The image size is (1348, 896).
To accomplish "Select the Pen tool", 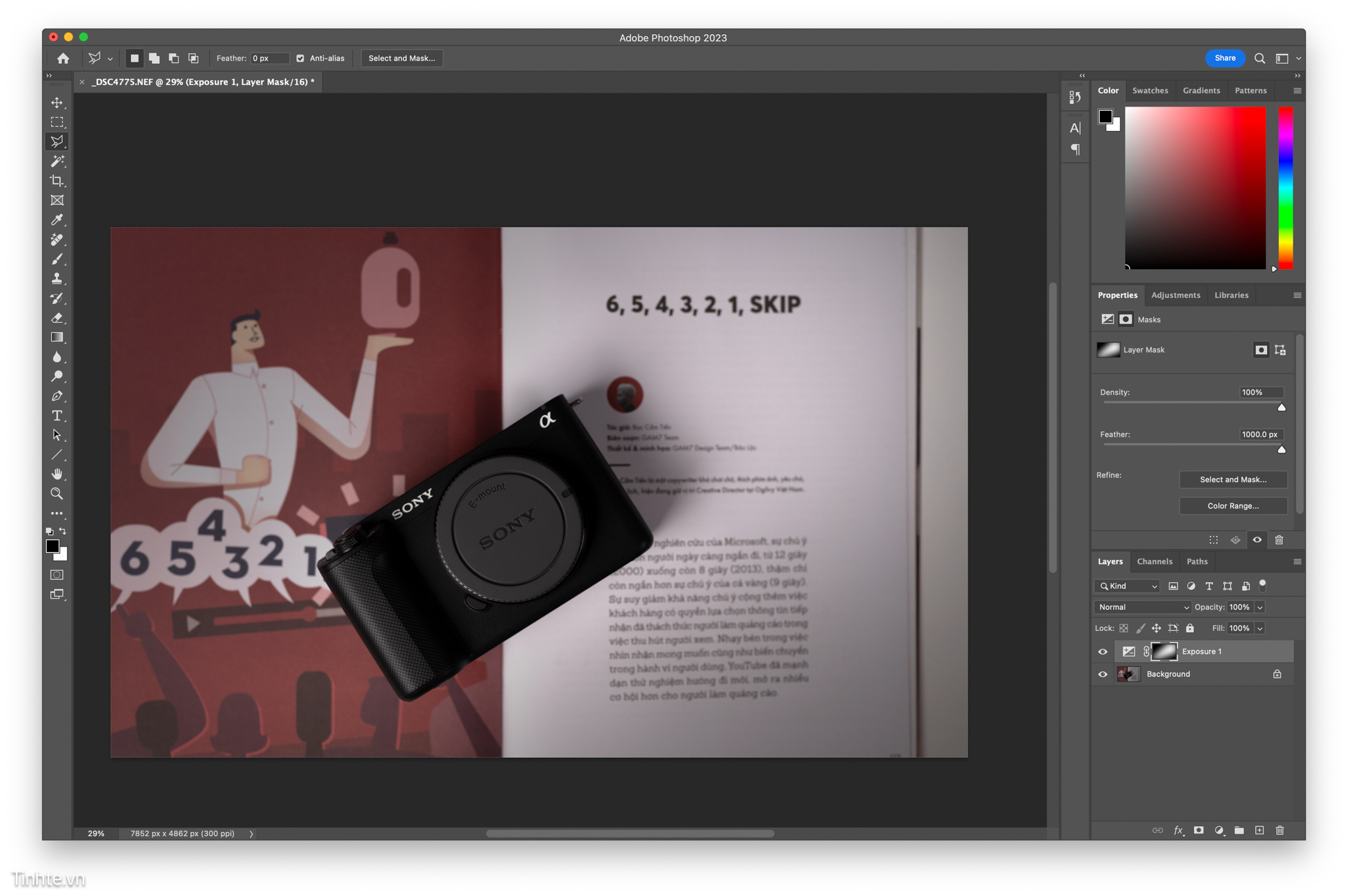I will pyautogui.click(x=57, y=396).
